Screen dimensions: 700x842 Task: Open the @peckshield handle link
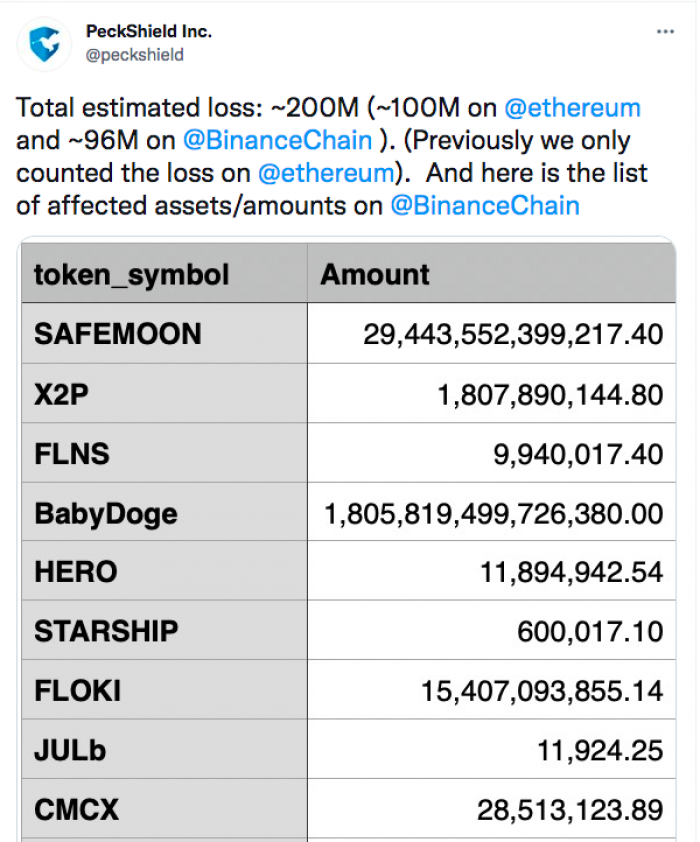(x=135, y=55)
